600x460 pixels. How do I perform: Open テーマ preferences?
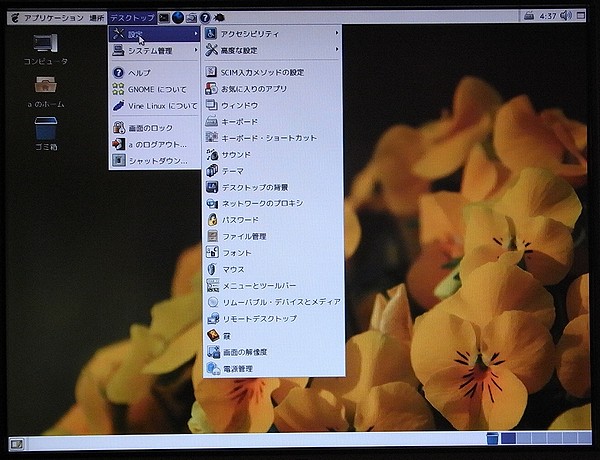272,171
